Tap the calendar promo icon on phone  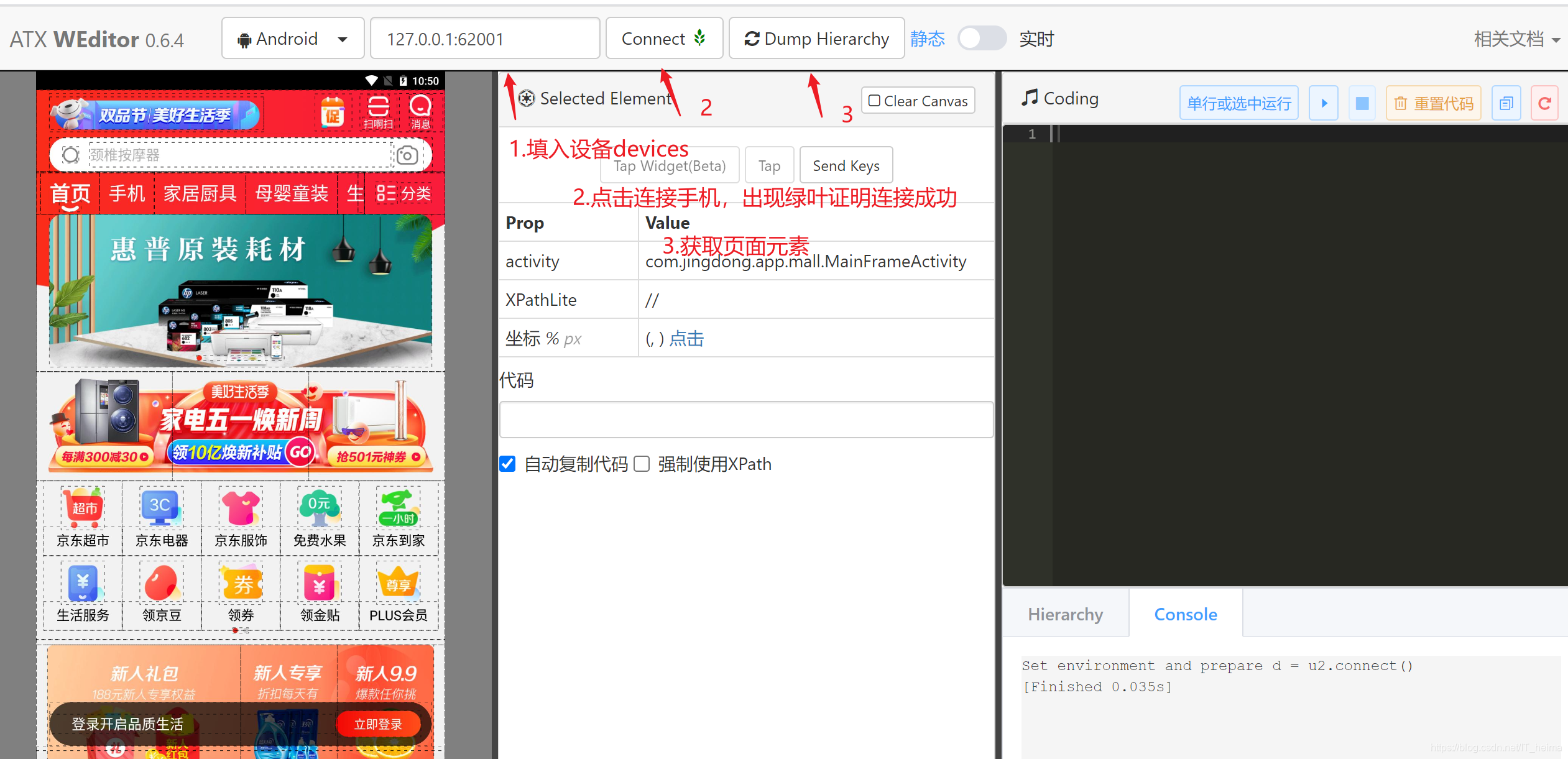click(333, 112)
